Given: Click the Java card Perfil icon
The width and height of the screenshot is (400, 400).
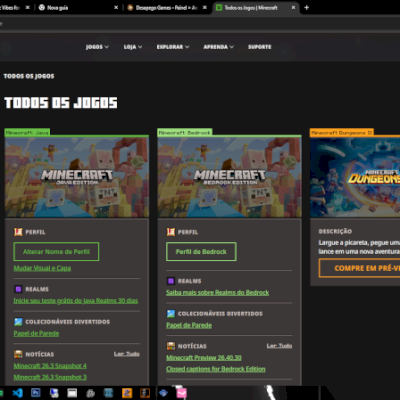Looking at the screenshot, I should 18,232.
